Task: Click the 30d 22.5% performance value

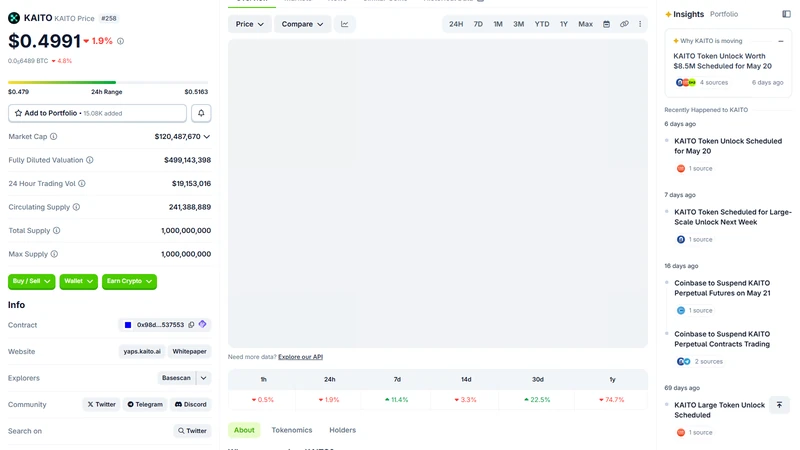Action: click(x=537, y=399)
